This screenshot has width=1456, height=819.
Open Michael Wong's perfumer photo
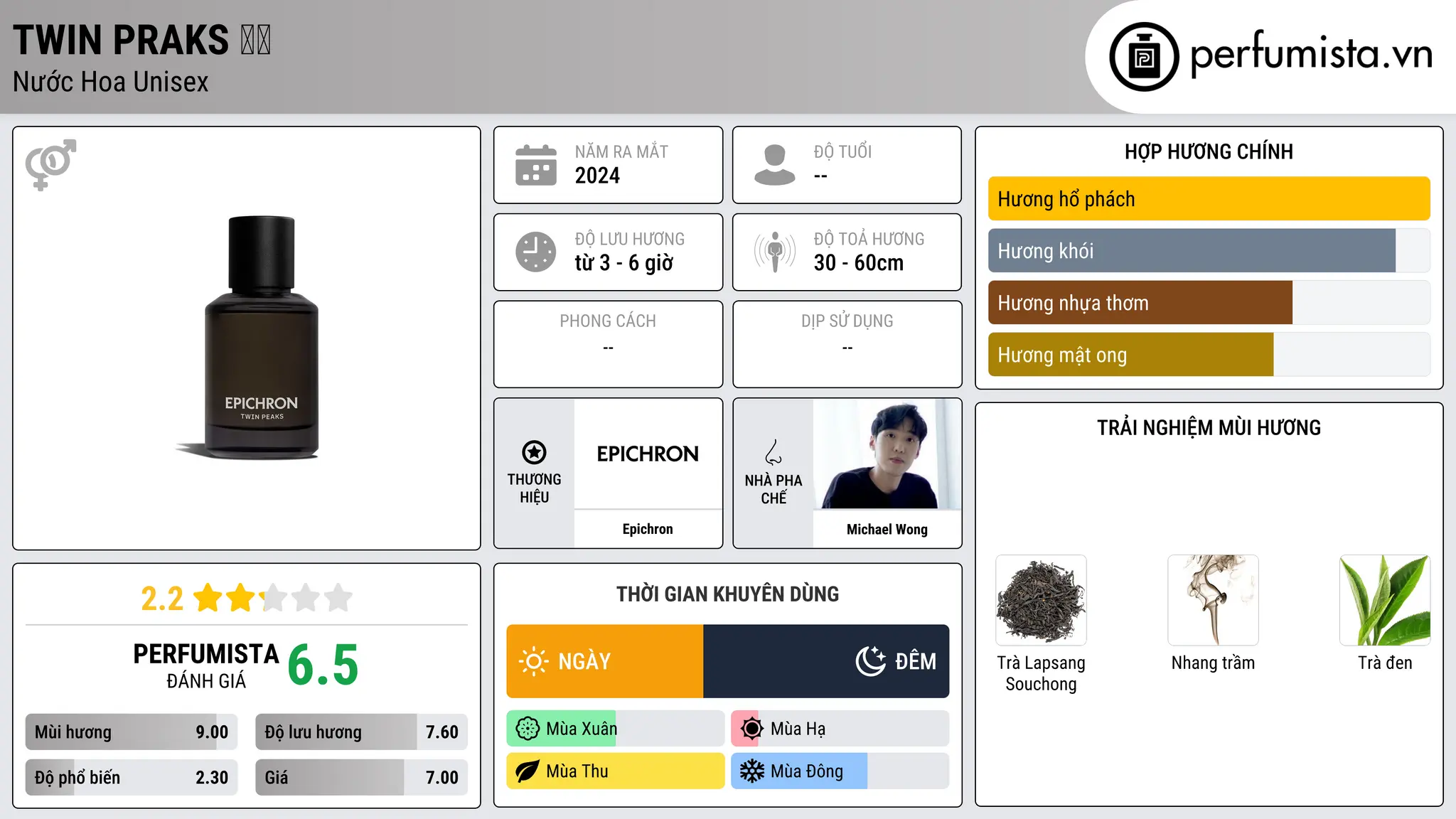tap(887, 454)
